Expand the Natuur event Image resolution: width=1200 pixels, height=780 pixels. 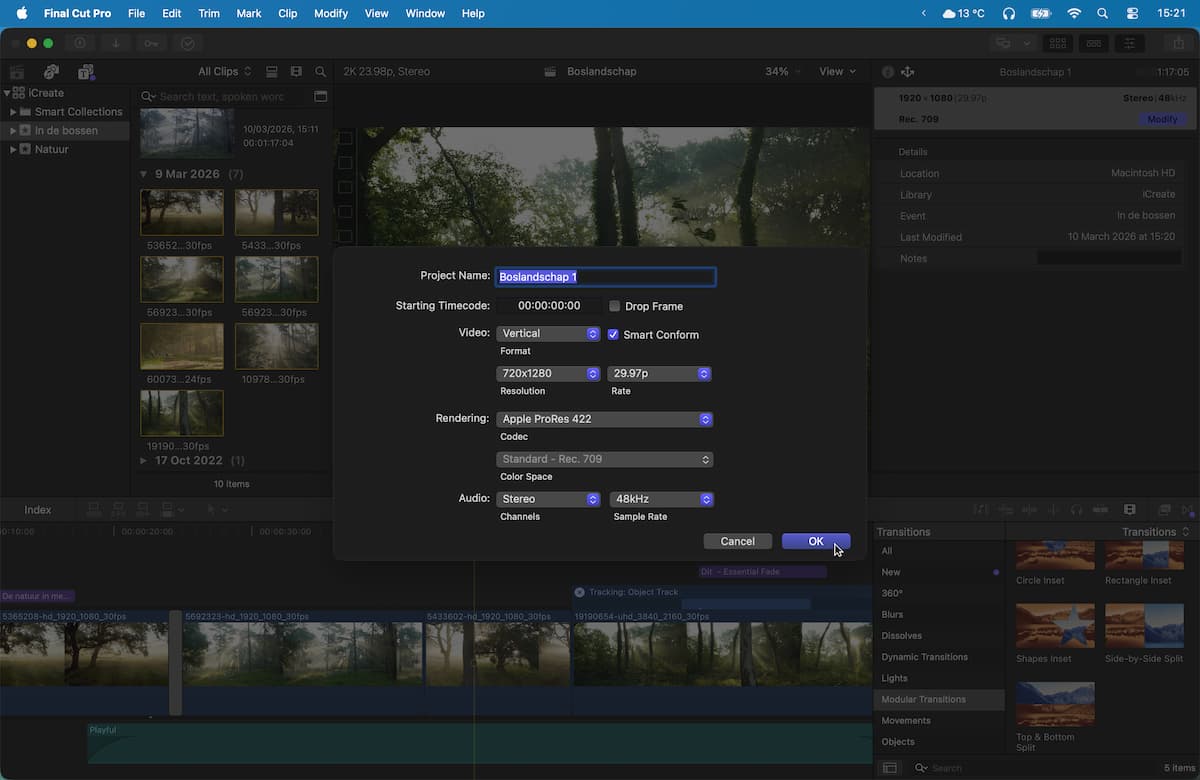pos(13,149)
